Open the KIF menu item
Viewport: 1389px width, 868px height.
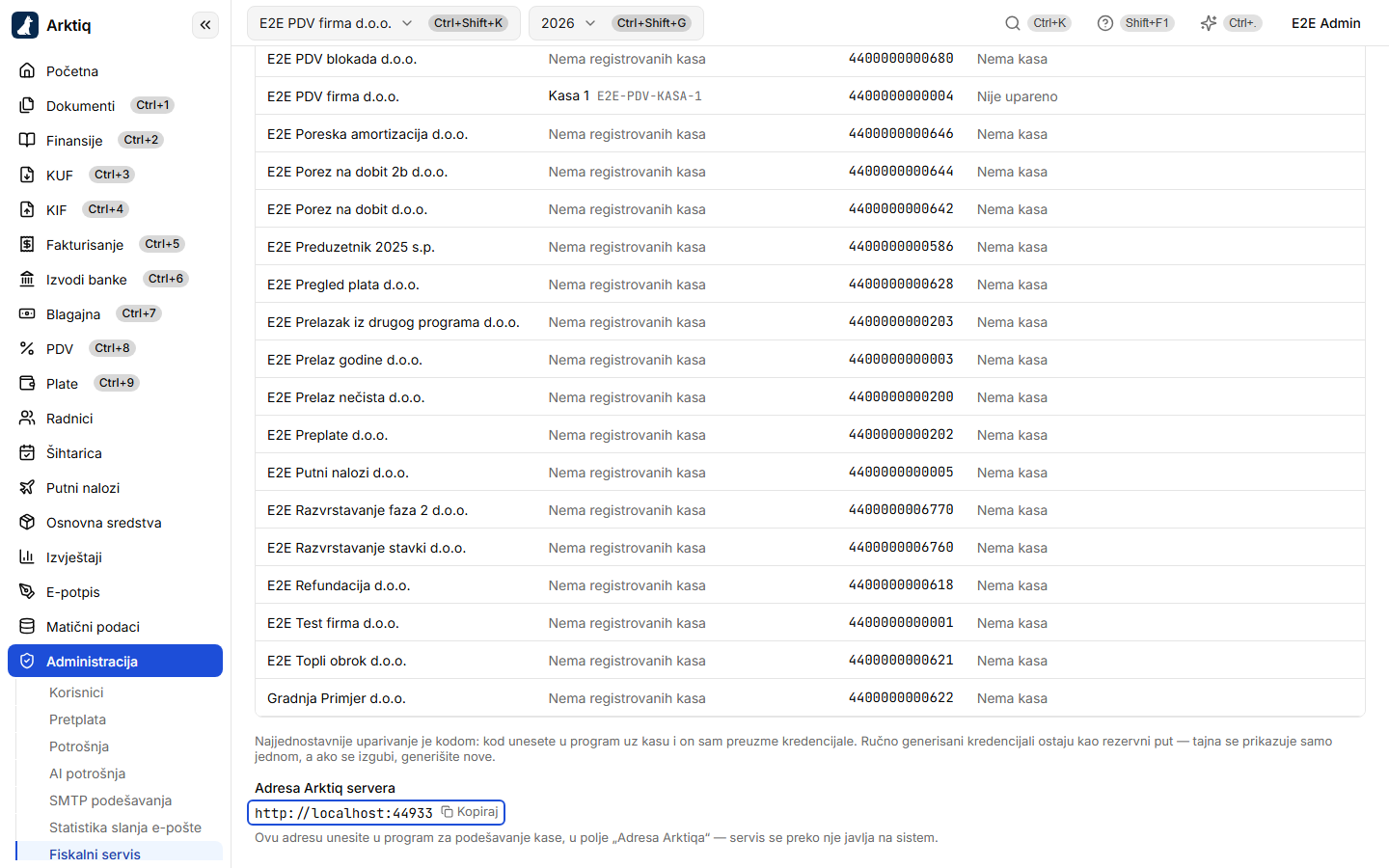(116, 209)
